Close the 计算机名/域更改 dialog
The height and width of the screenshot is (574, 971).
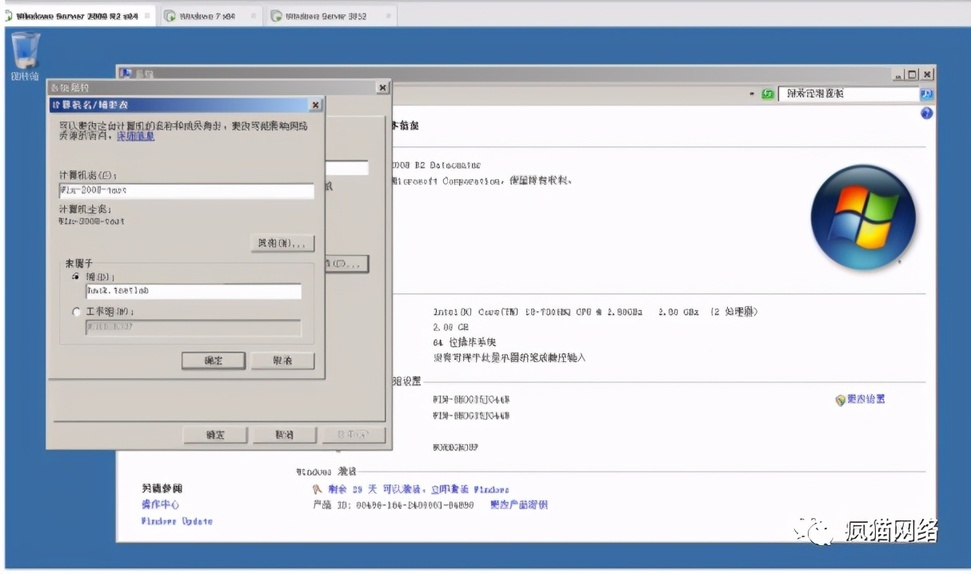click(315, 105)
